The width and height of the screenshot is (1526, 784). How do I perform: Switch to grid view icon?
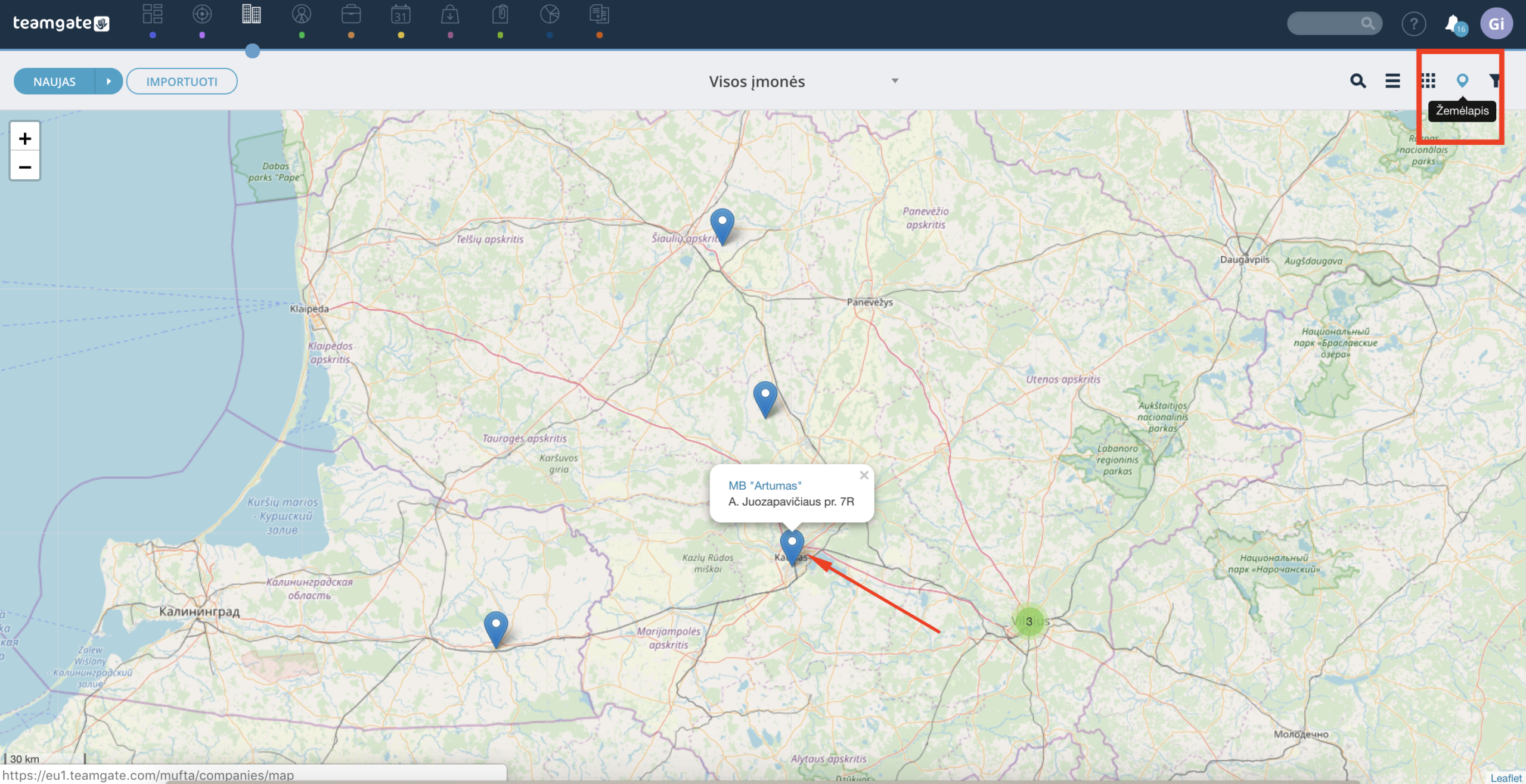point(1428,81)
